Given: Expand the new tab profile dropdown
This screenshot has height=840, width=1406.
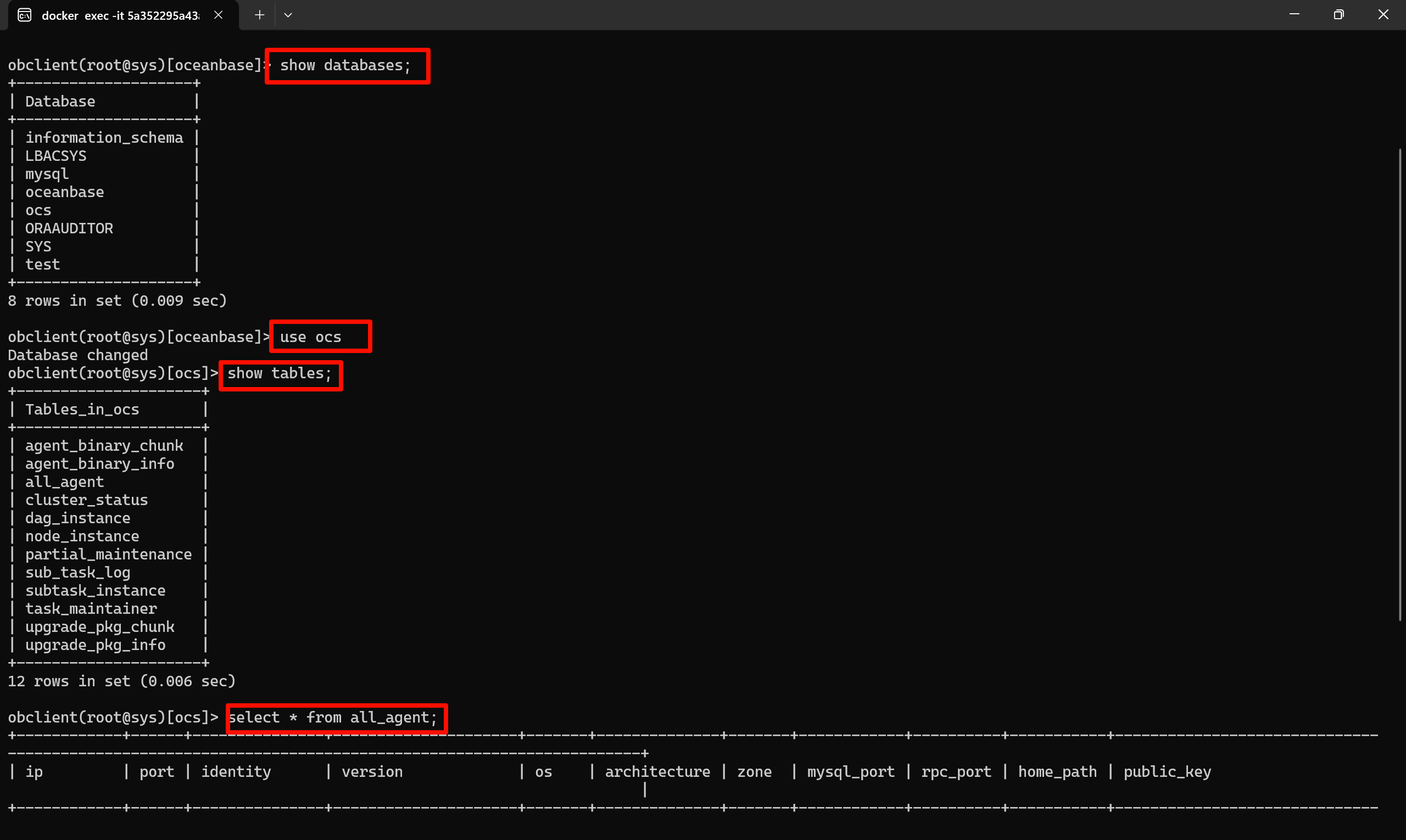Looking at the screenshot, I should pyautogui.click(x=288, y=15).
